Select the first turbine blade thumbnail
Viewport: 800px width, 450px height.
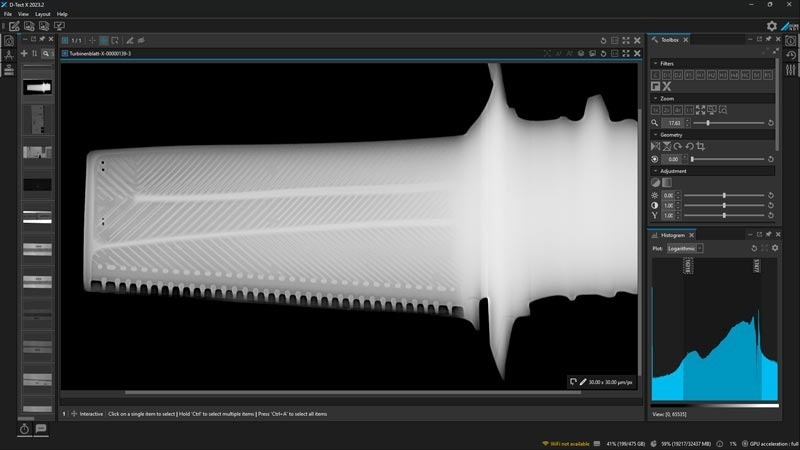[37, 88]
